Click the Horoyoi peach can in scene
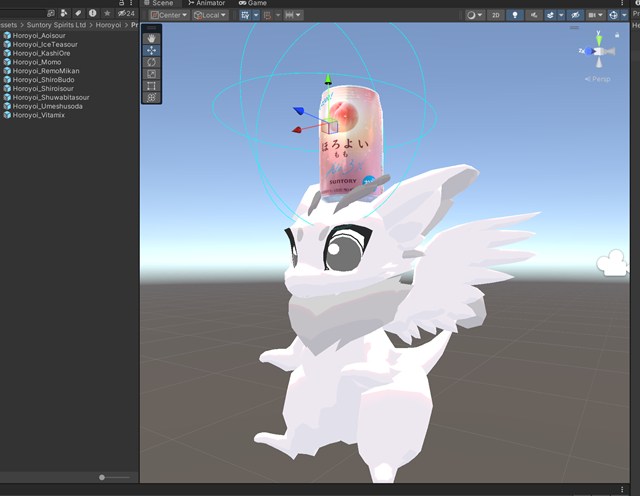 click(x=352, y=143)
